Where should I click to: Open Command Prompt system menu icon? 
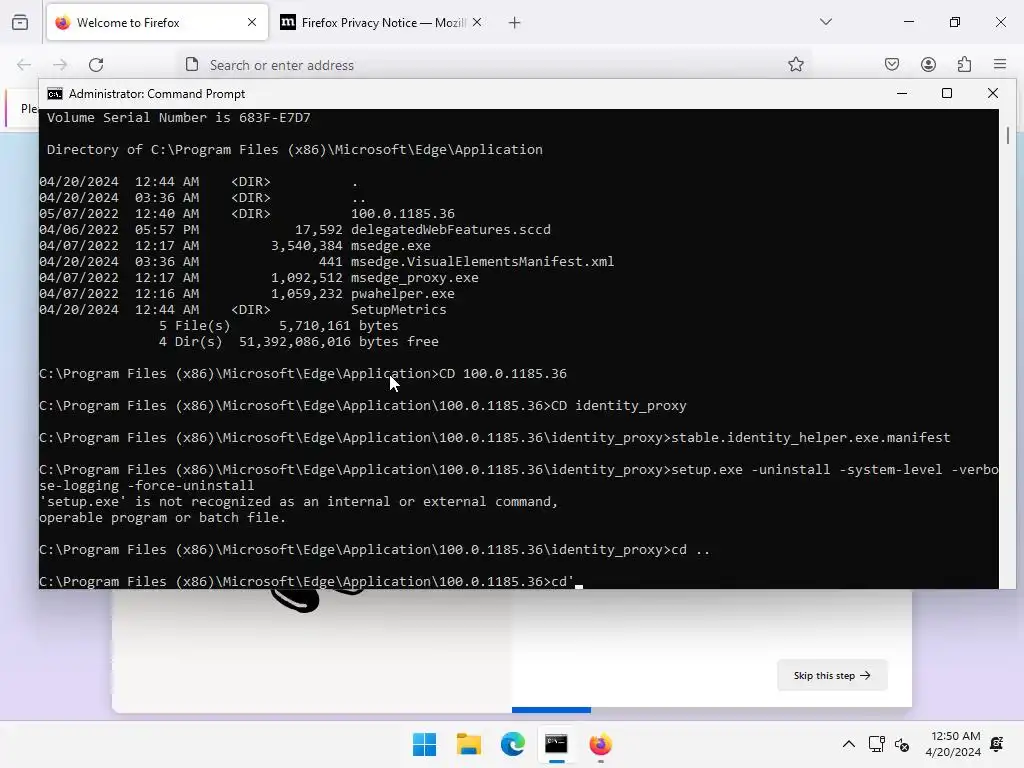(55, 94)
